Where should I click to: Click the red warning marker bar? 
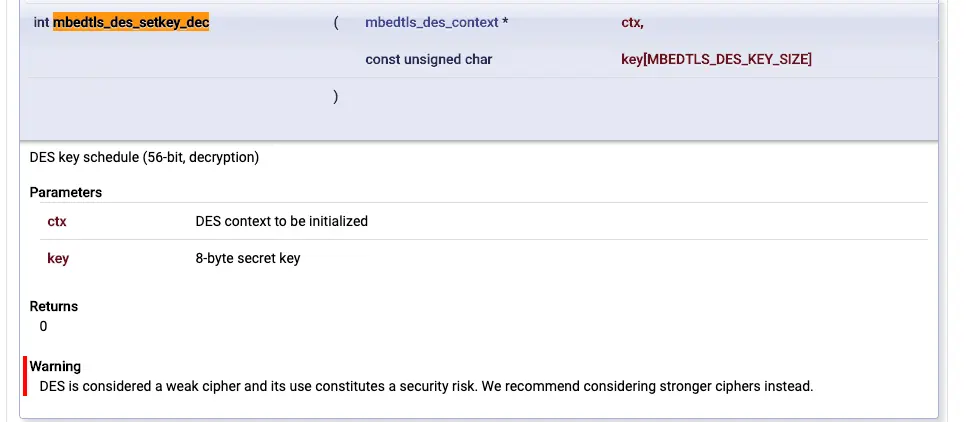pyautogui.click(x=25, y=376)
